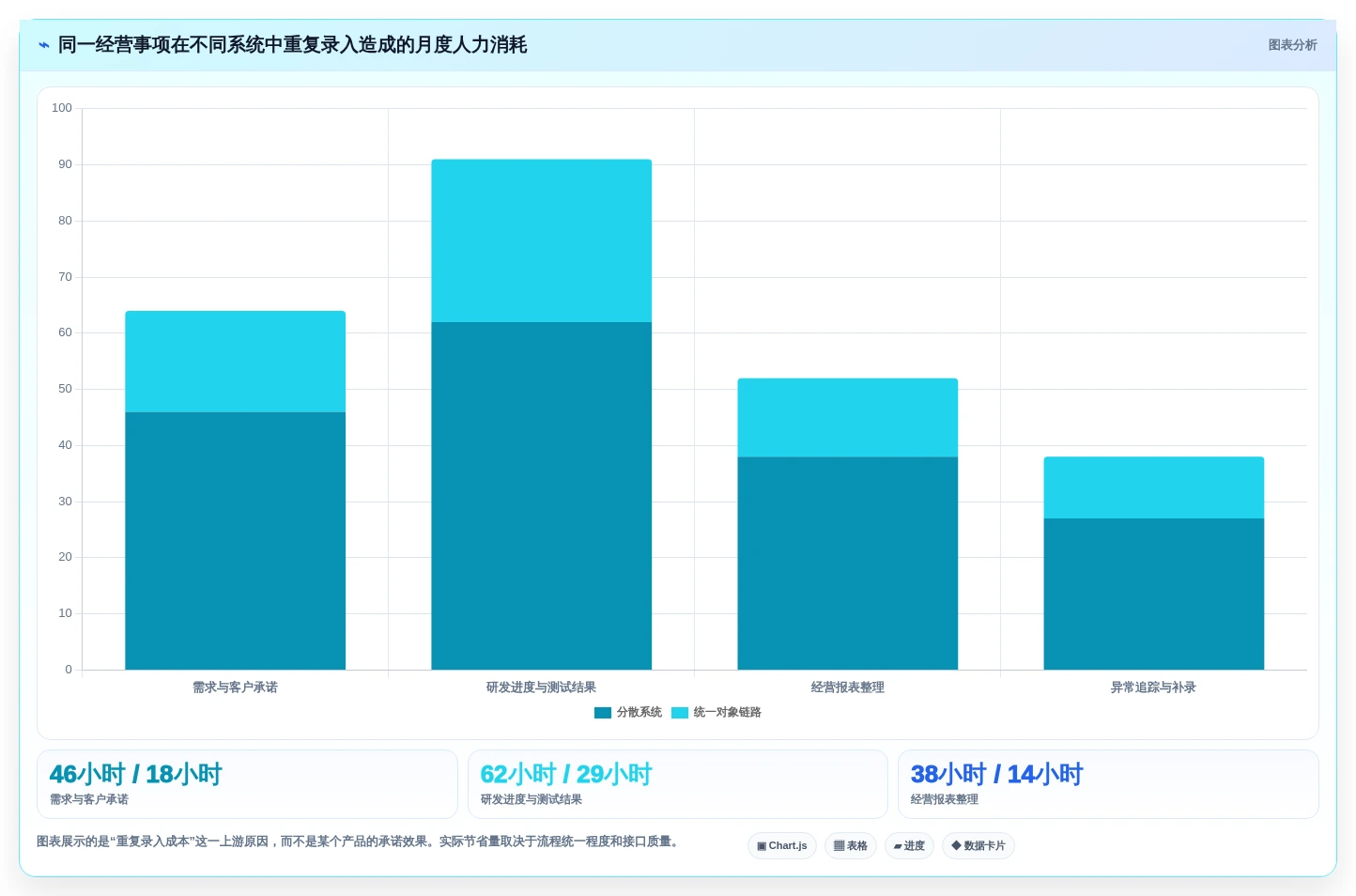Click the 研发进度与测试结果 caption in the middle card
The image size is (1356, 896).
coord(532,799)
